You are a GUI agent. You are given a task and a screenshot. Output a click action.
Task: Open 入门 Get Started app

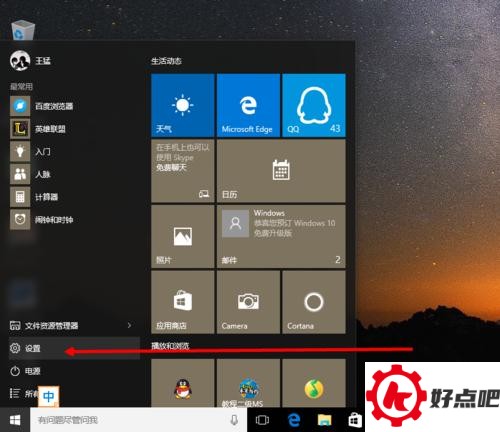point(31,152)
